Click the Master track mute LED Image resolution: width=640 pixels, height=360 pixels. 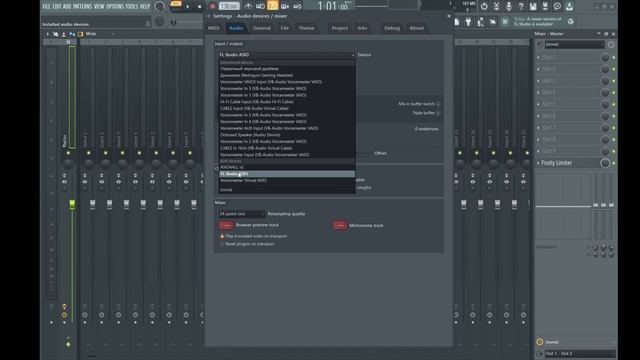[68, 153]
